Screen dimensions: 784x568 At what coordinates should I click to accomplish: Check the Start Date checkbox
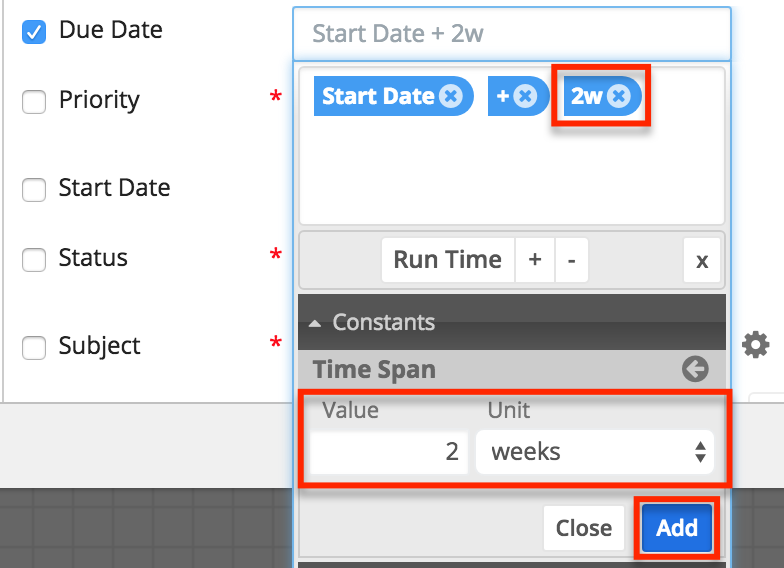(34, 189)
